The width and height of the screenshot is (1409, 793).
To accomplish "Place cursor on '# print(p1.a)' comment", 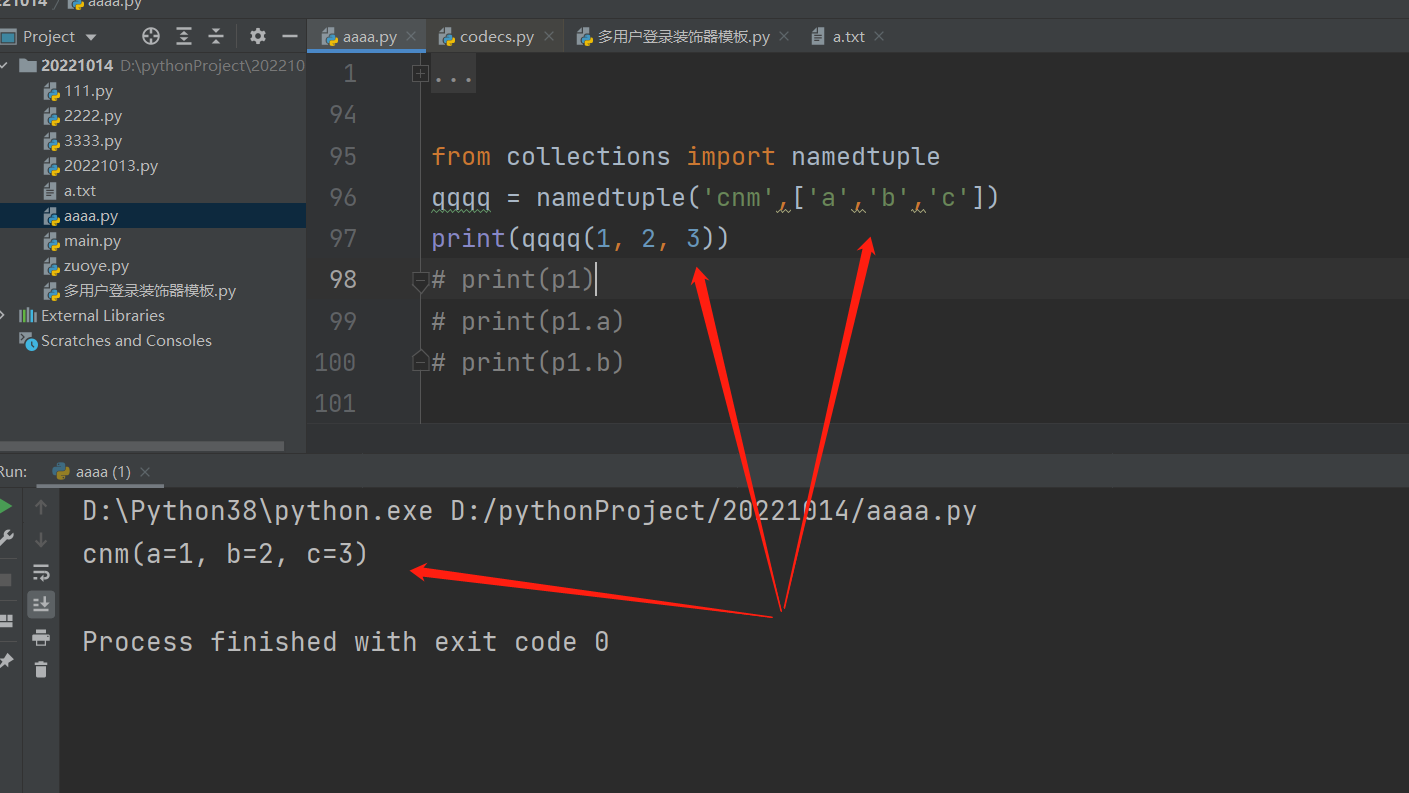I will 528,321.
